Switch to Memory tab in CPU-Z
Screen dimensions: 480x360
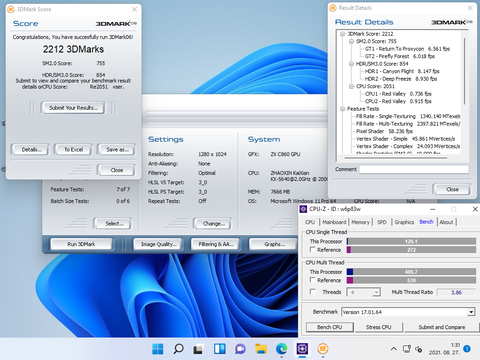[360, 222]
